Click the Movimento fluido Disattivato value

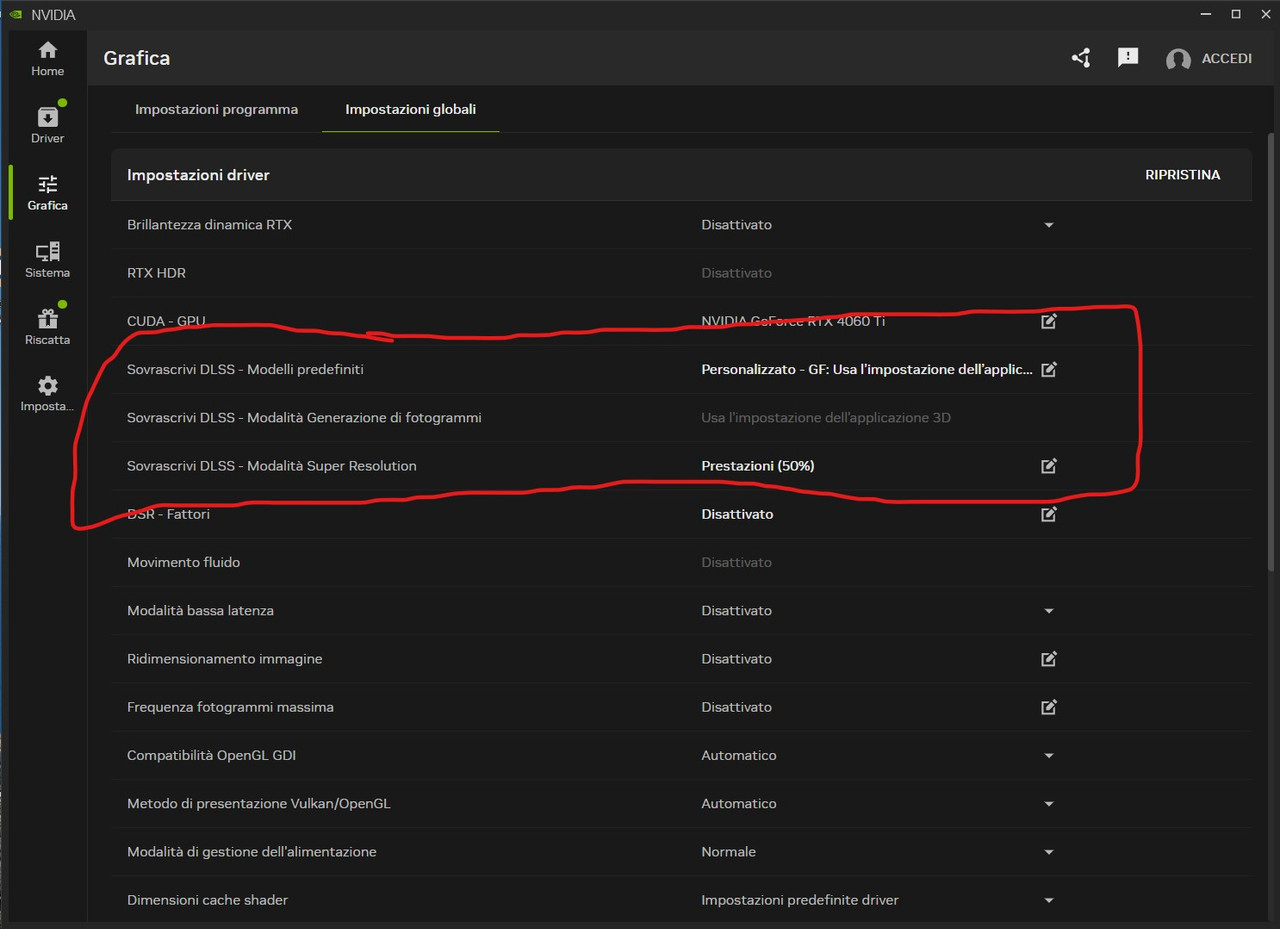point(736,562)
